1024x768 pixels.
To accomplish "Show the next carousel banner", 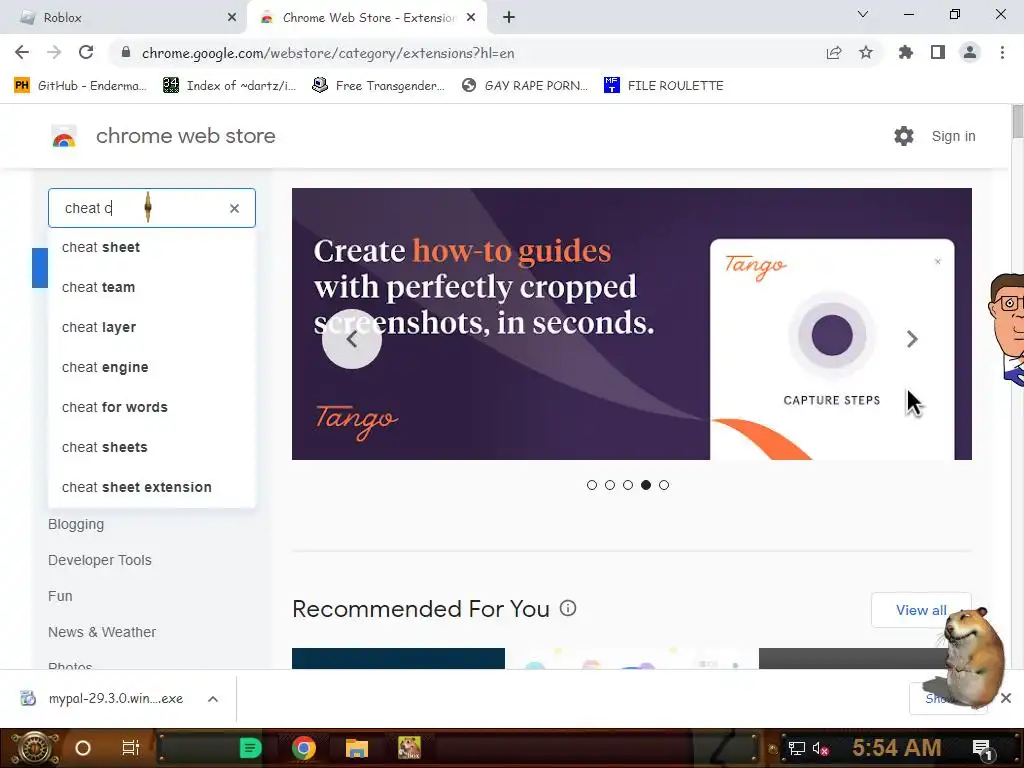I will tap(912, 339).
